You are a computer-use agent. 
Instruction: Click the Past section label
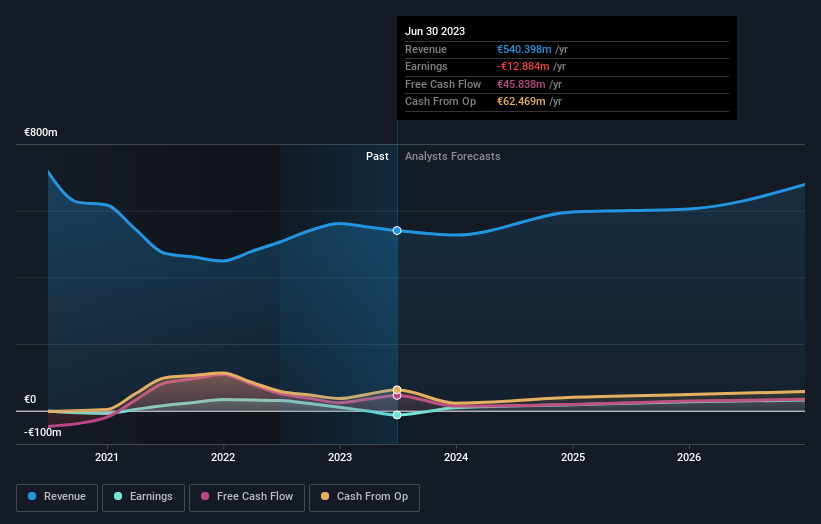377,157
